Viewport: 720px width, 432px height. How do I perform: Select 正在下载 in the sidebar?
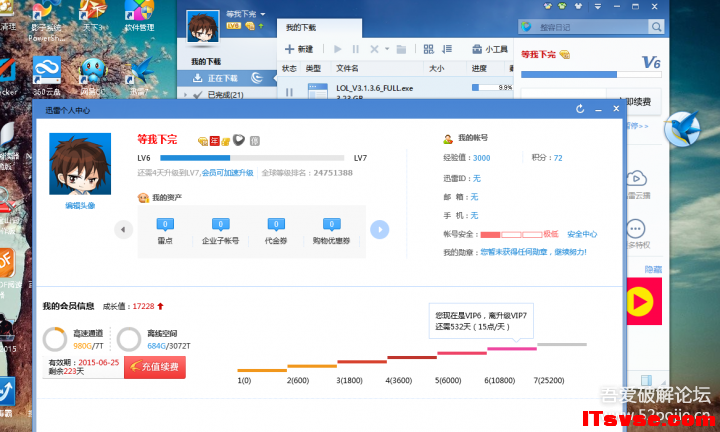point(226,78)
